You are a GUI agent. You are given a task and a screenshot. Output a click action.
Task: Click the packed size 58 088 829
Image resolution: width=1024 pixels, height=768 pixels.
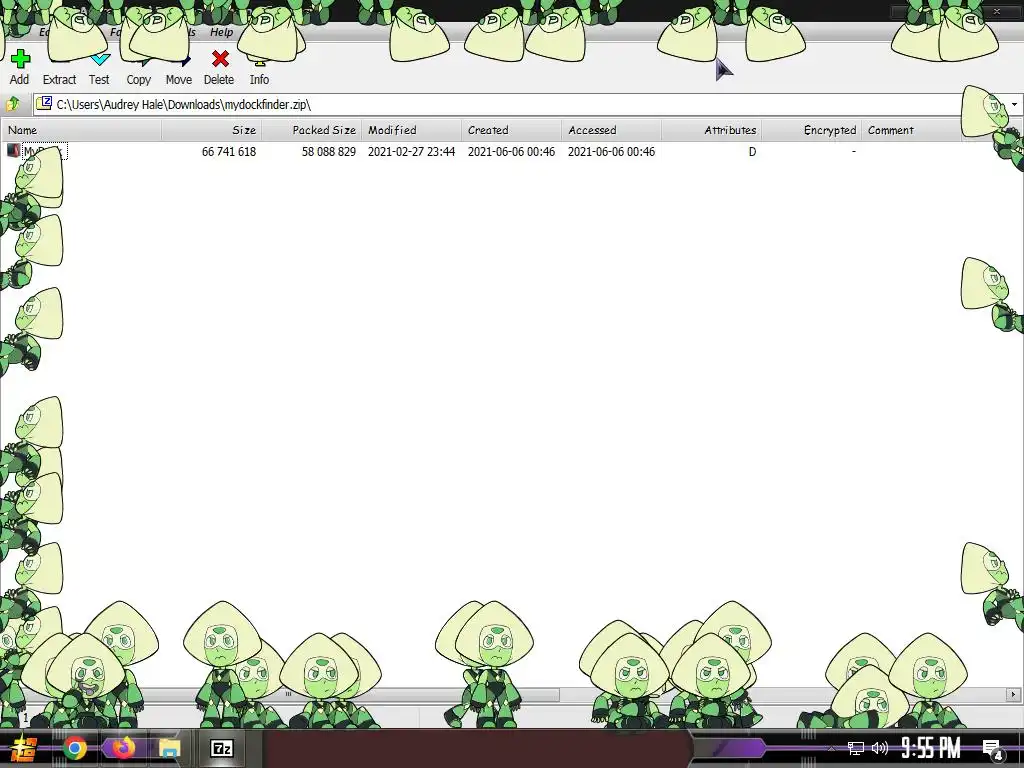[328, 152]
